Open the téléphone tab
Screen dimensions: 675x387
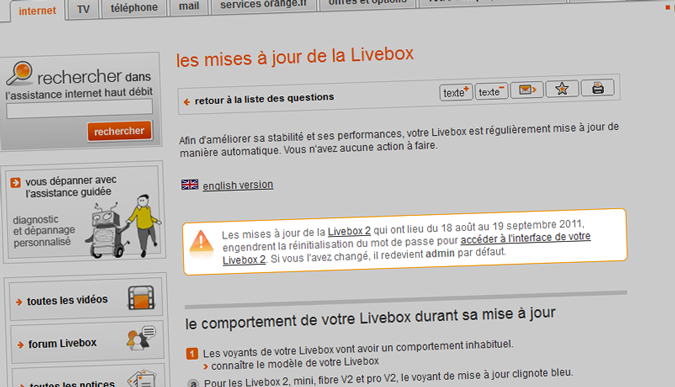click(x=134, y=8)
